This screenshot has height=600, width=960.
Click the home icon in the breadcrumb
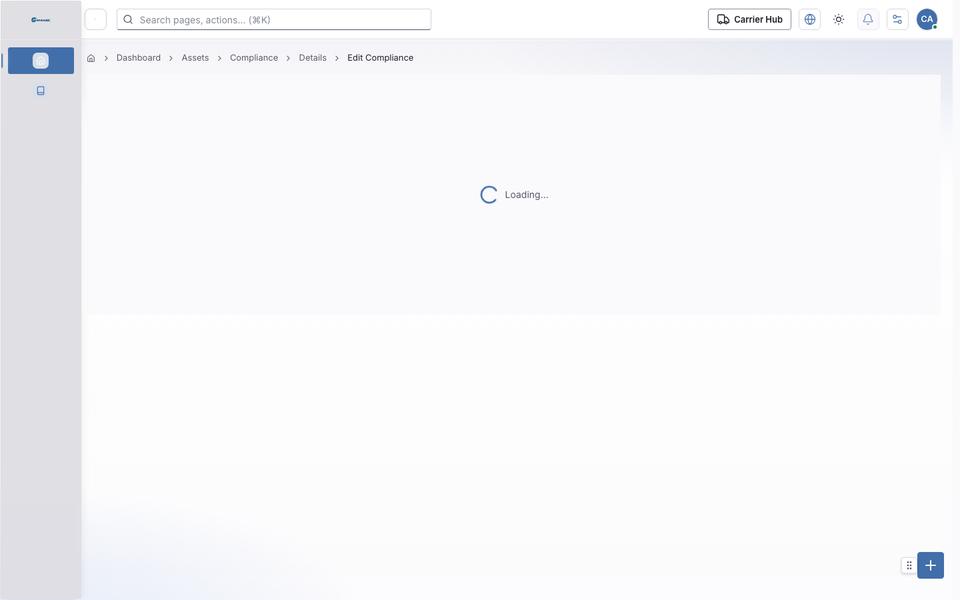[91, 58]
